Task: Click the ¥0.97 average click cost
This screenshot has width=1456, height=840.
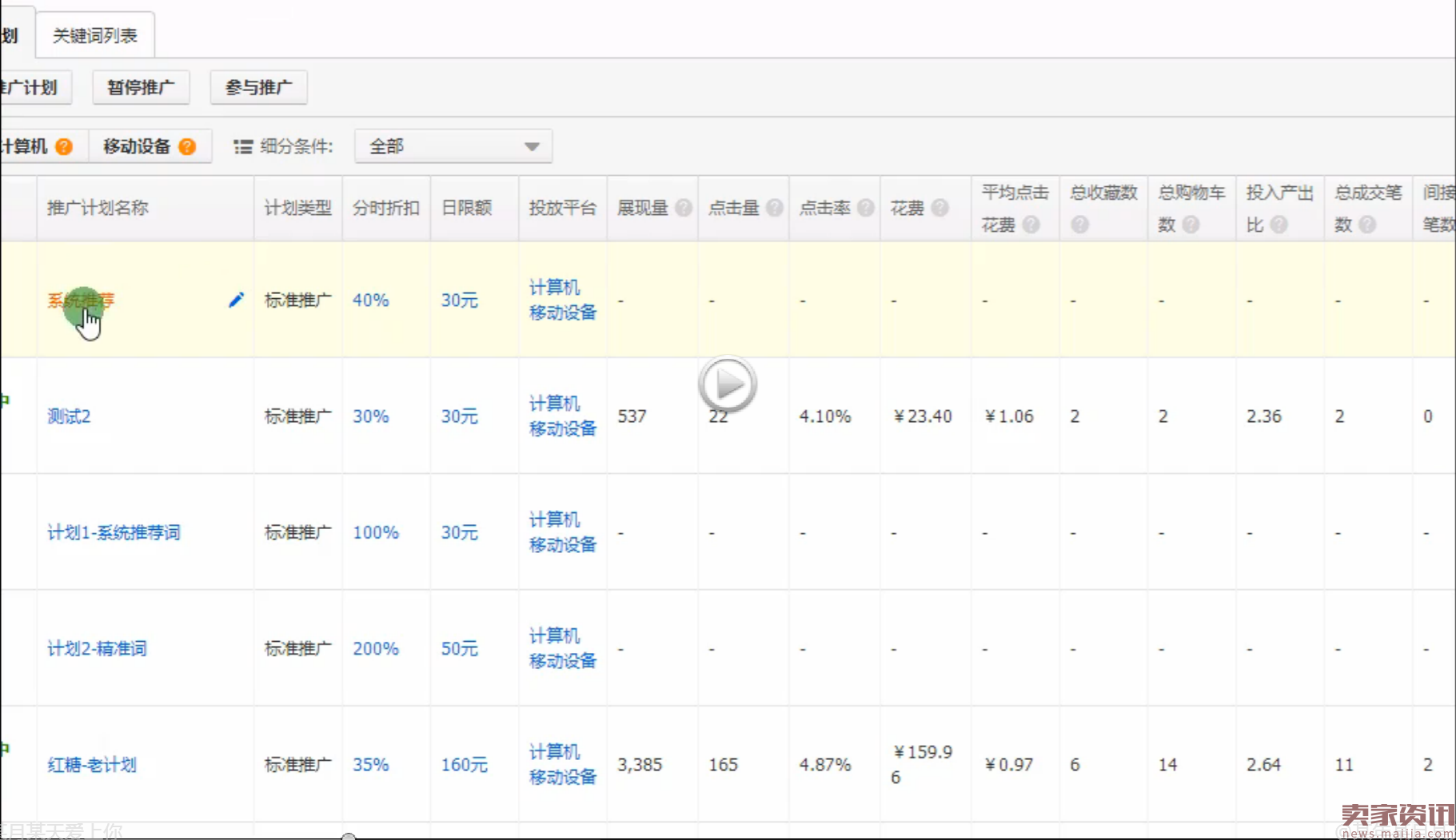Action: click(1009, 765)
